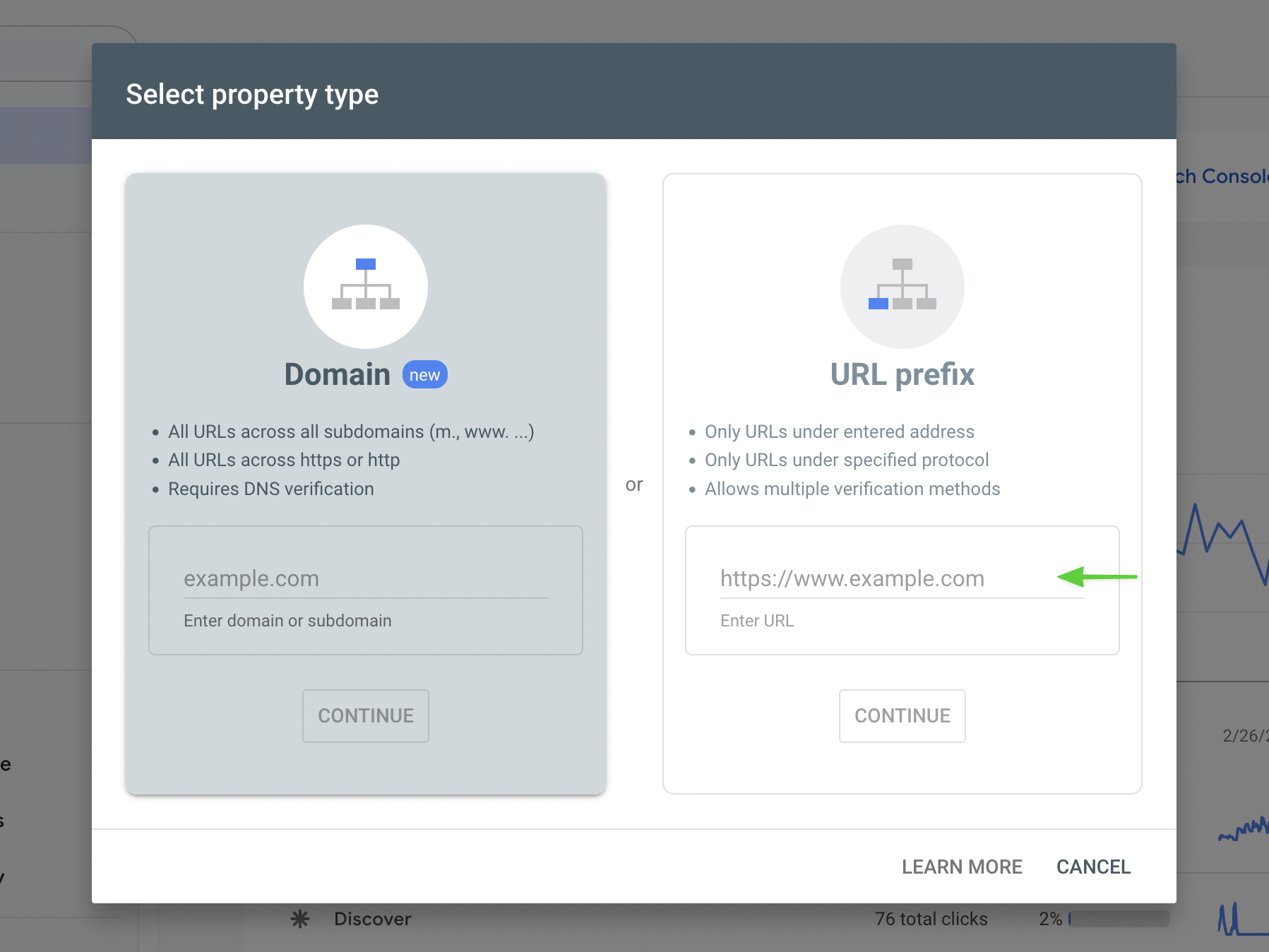Click the "Select property type" dialog title
This screenshot has height=952, width=1269.
click(252, 95)
